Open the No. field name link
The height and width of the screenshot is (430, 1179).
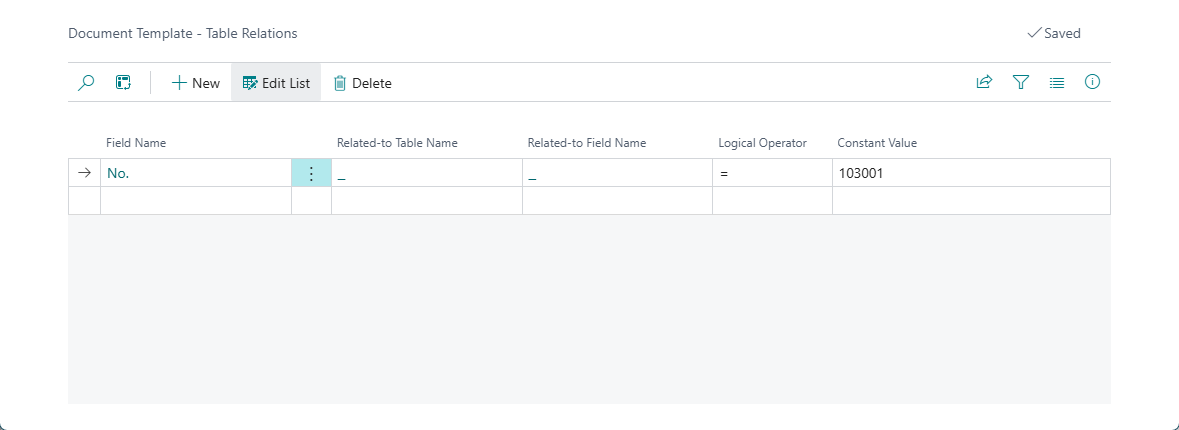[119, 173]
